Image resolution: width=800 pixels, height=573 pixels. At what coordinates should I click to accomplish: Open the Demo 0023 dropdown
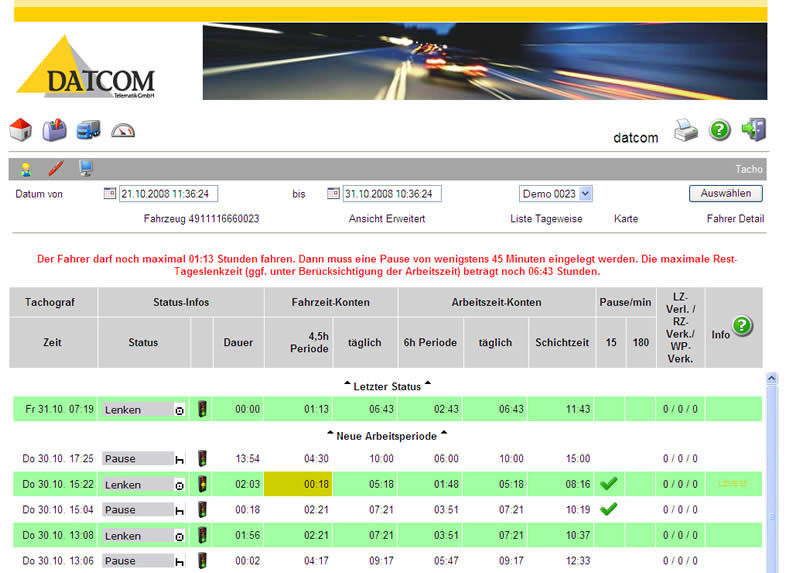(x=556, y=194)
